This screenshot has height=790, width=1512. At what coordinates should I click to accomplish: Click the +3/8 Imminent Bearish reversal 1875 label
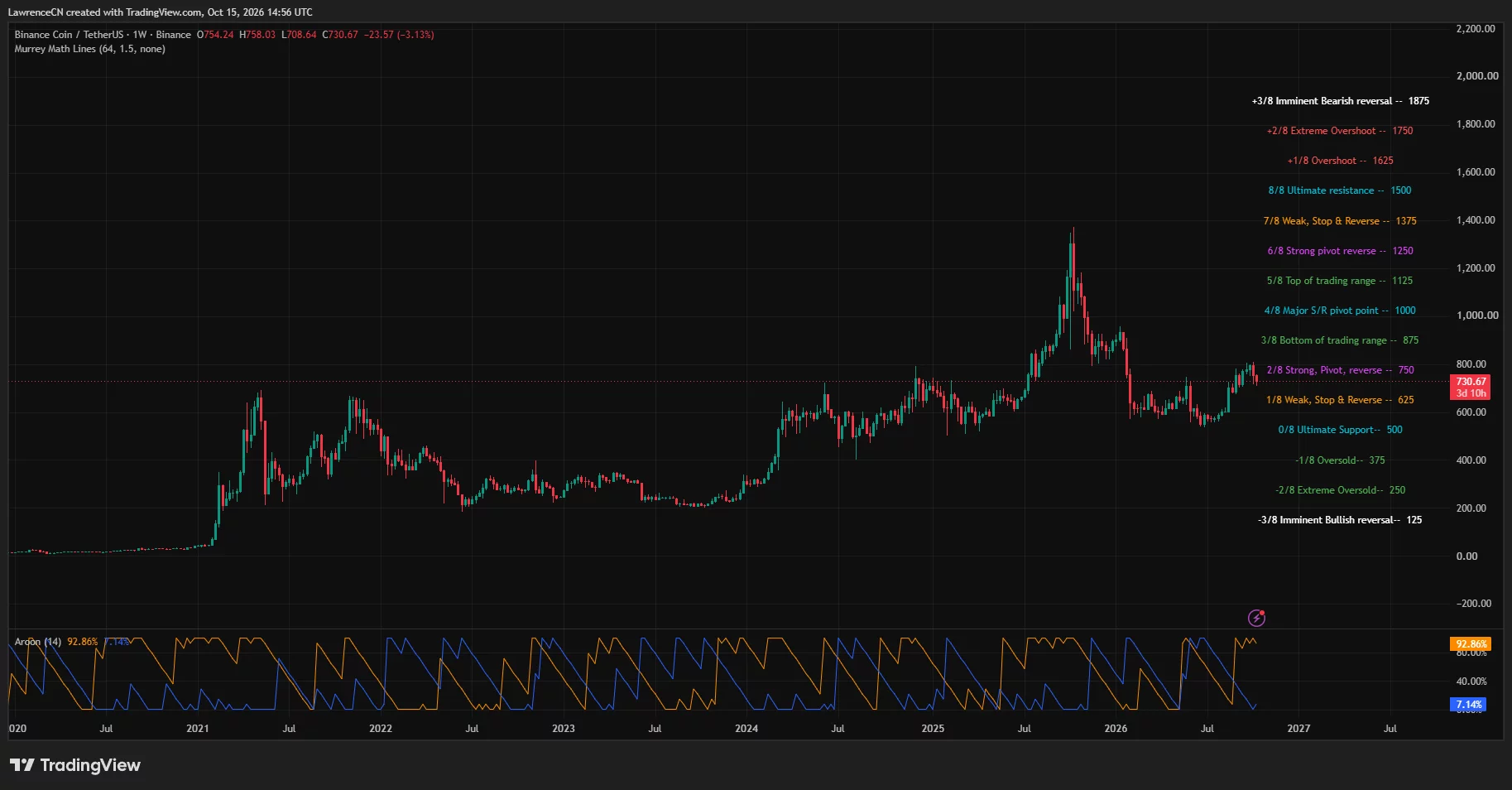tap(1340, 101)
